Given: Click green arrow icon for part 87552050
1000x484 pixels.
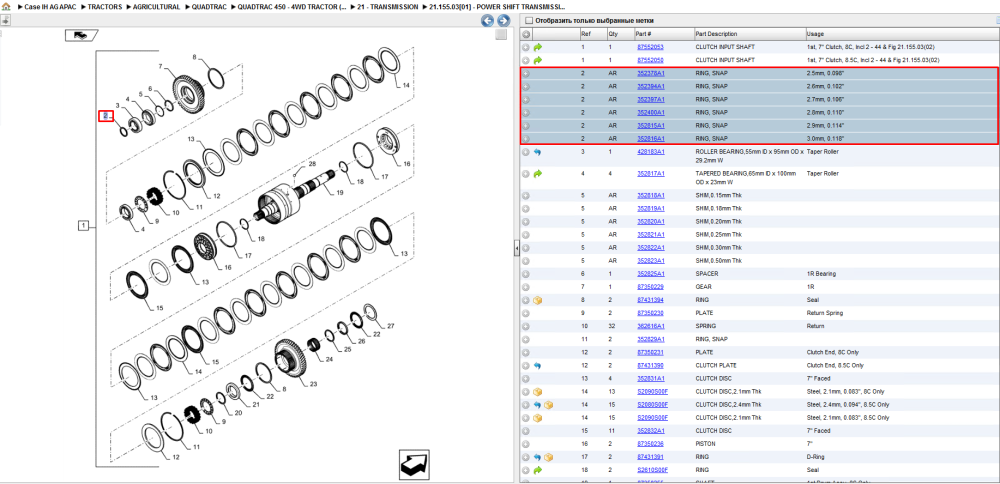Looking at the screenshot, I should coord(538,60).
